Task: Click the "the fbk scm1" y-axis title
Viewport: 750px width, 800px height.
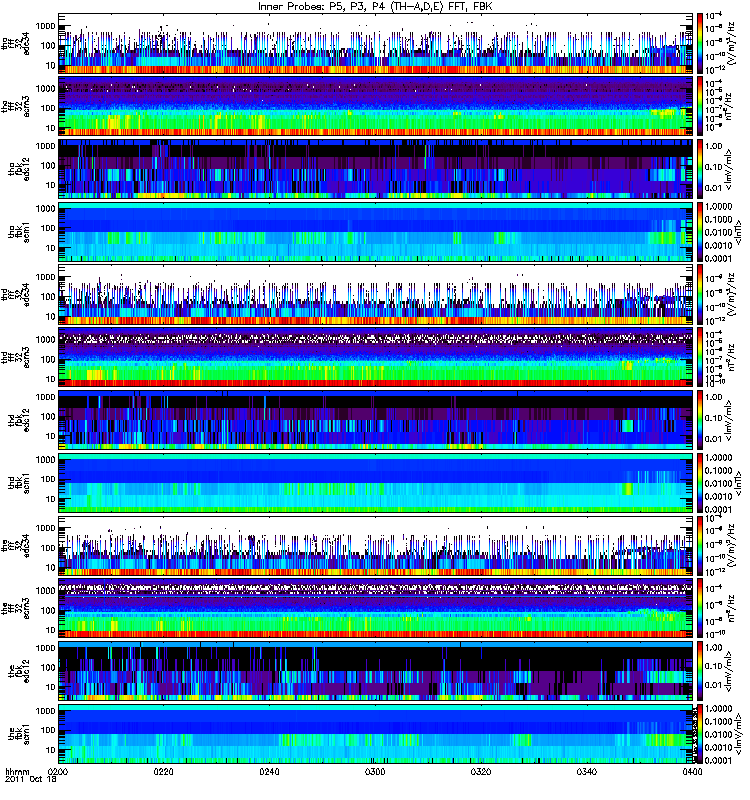Action: [19, 734]
